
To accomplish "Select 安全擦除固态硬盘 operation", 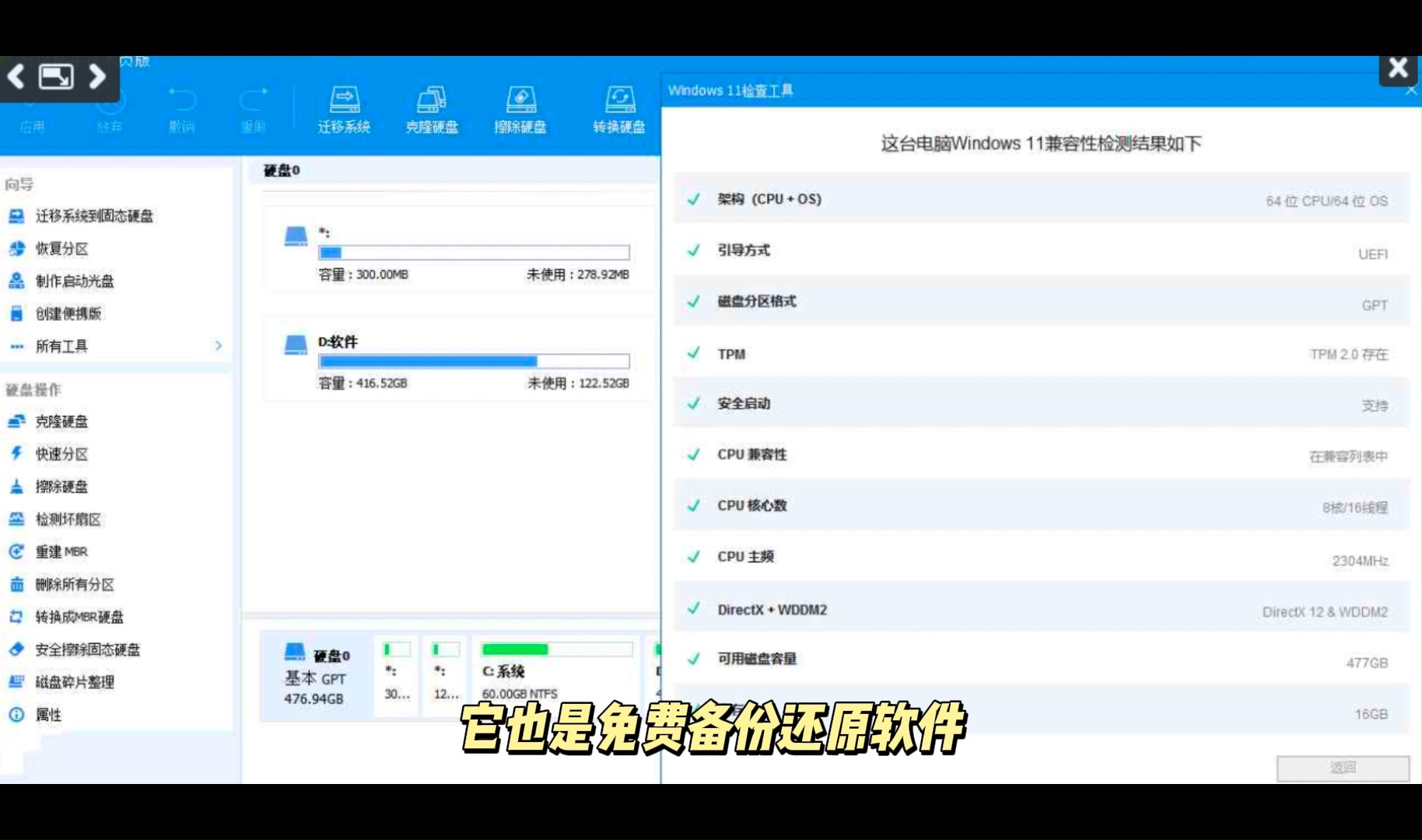I will (88, 650).
